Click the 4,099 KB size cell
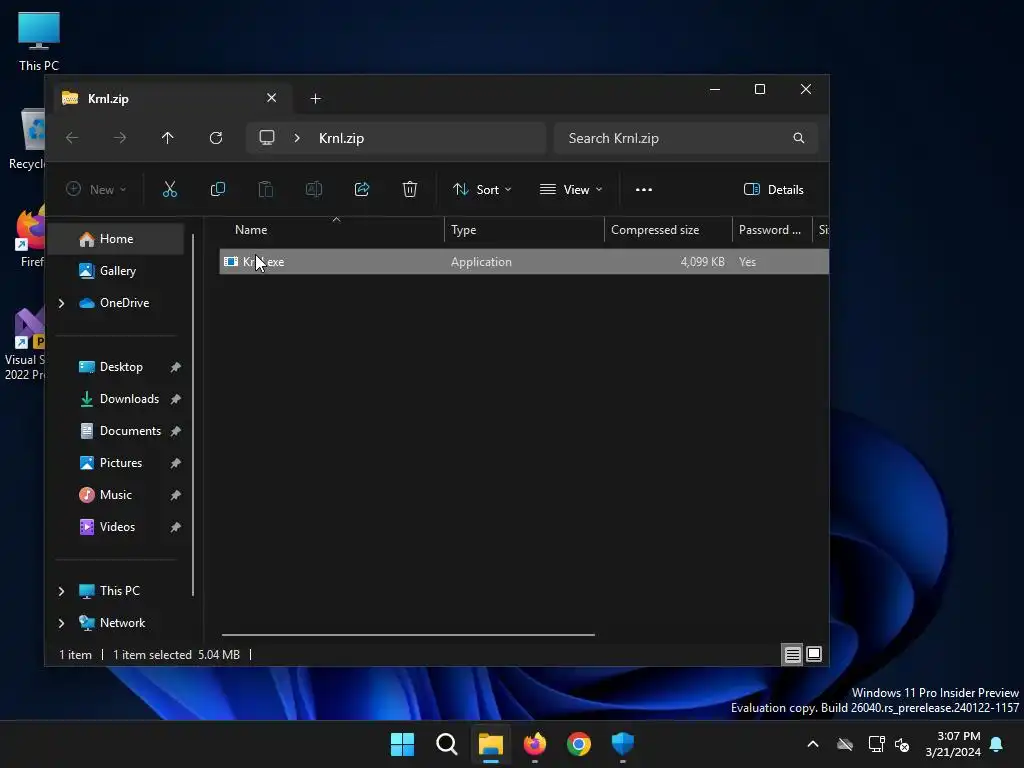The image size is (1024, 768). pyautogui.click(x=702, y=262)
